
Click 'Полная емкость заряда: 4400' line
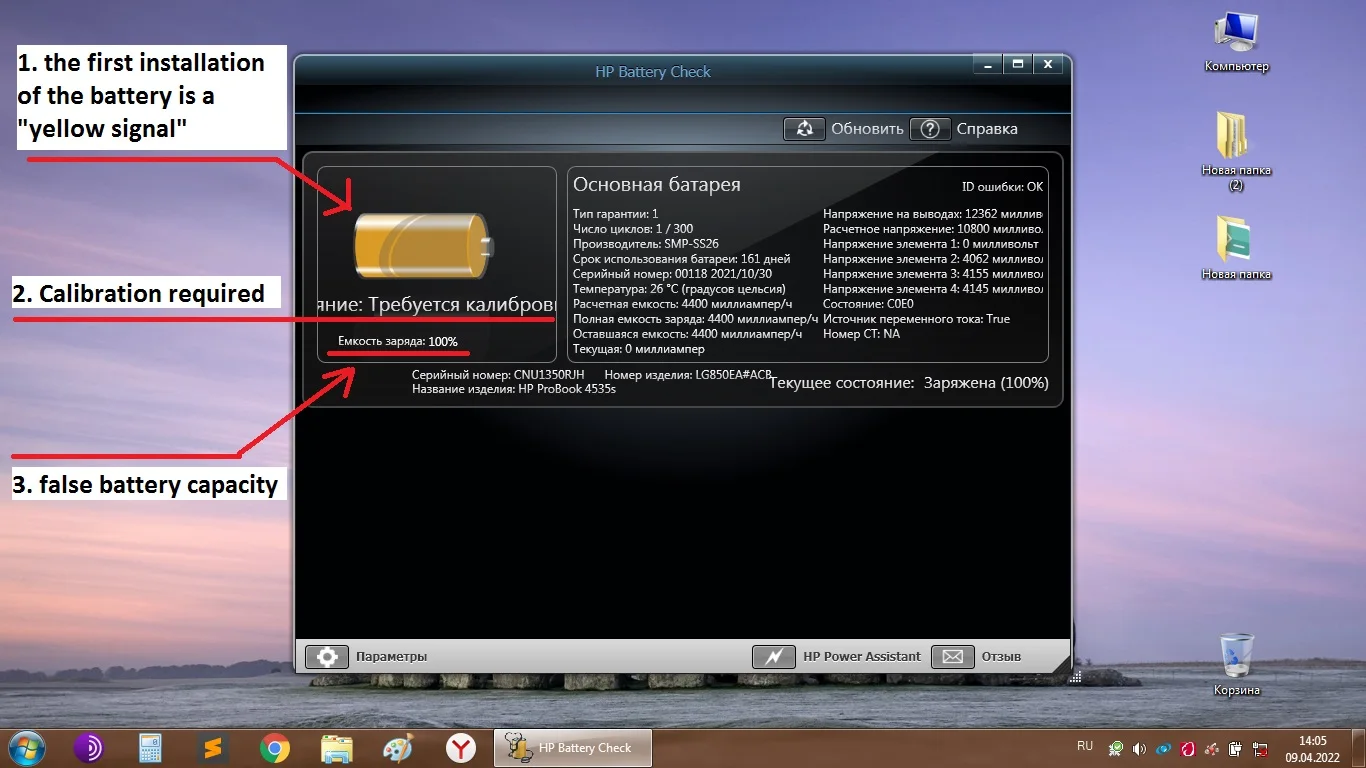tap(695, 319)
